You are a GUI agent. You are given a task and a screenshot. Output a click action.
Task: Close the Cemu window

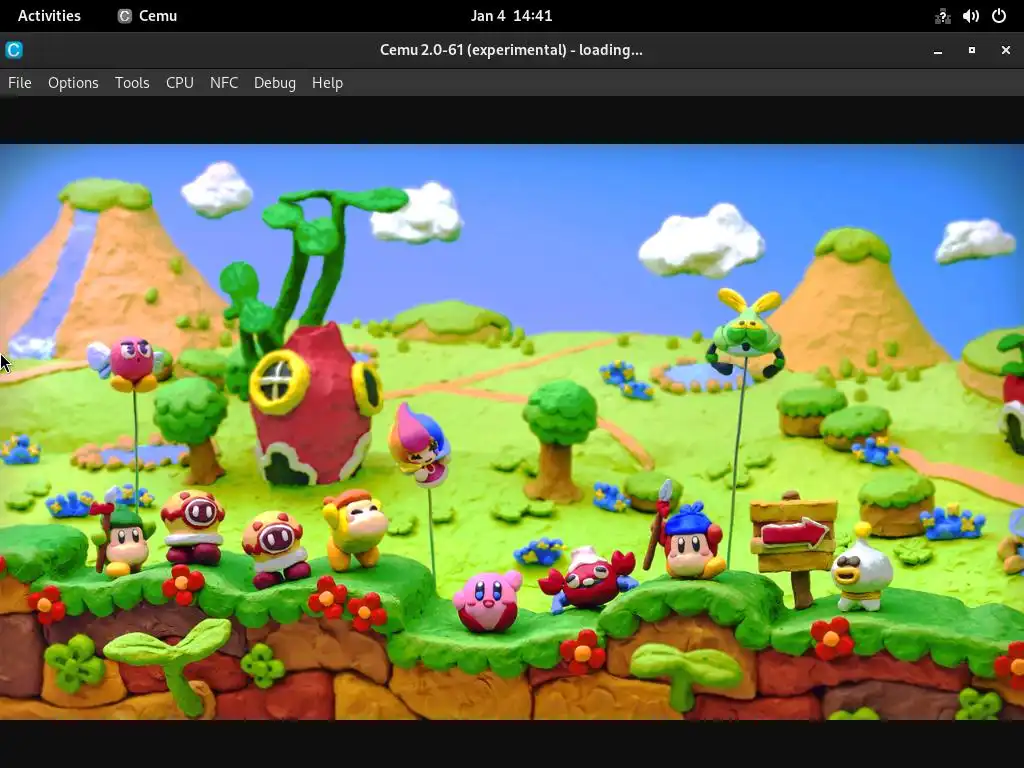click(1006, 50)
